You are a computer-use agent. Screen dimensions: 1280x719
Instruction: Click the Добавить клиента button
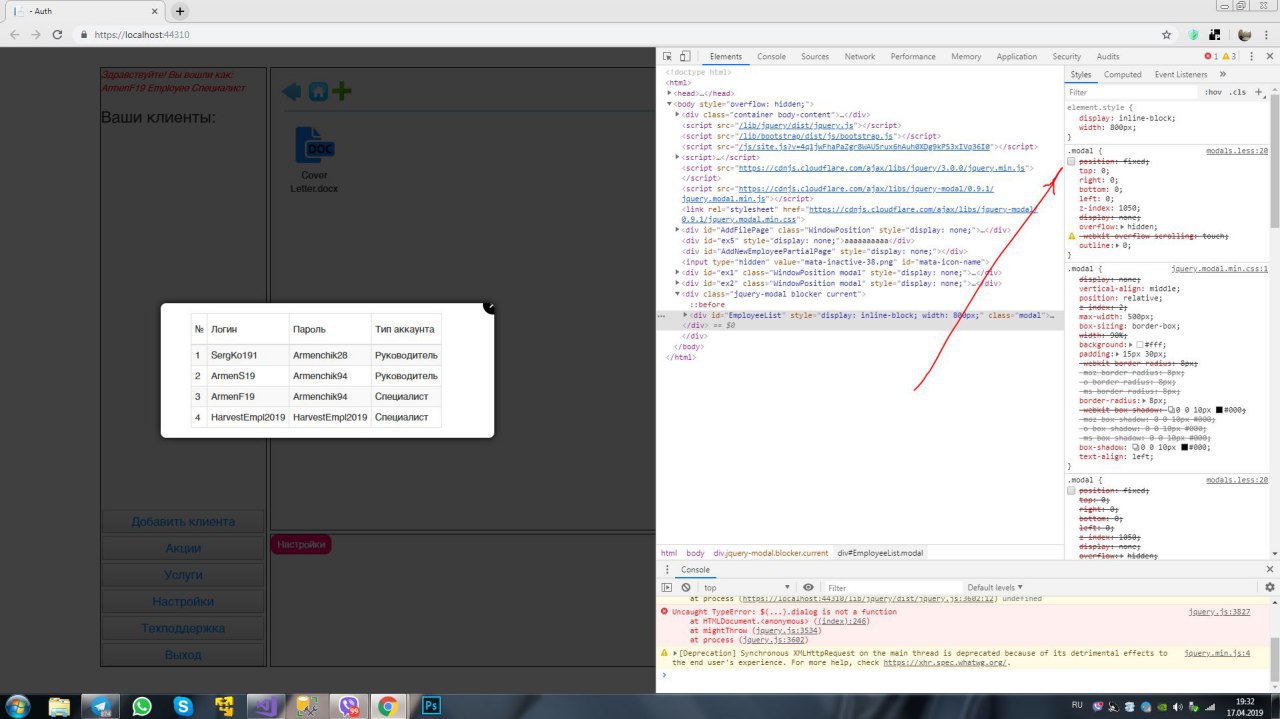click(183, 521)
